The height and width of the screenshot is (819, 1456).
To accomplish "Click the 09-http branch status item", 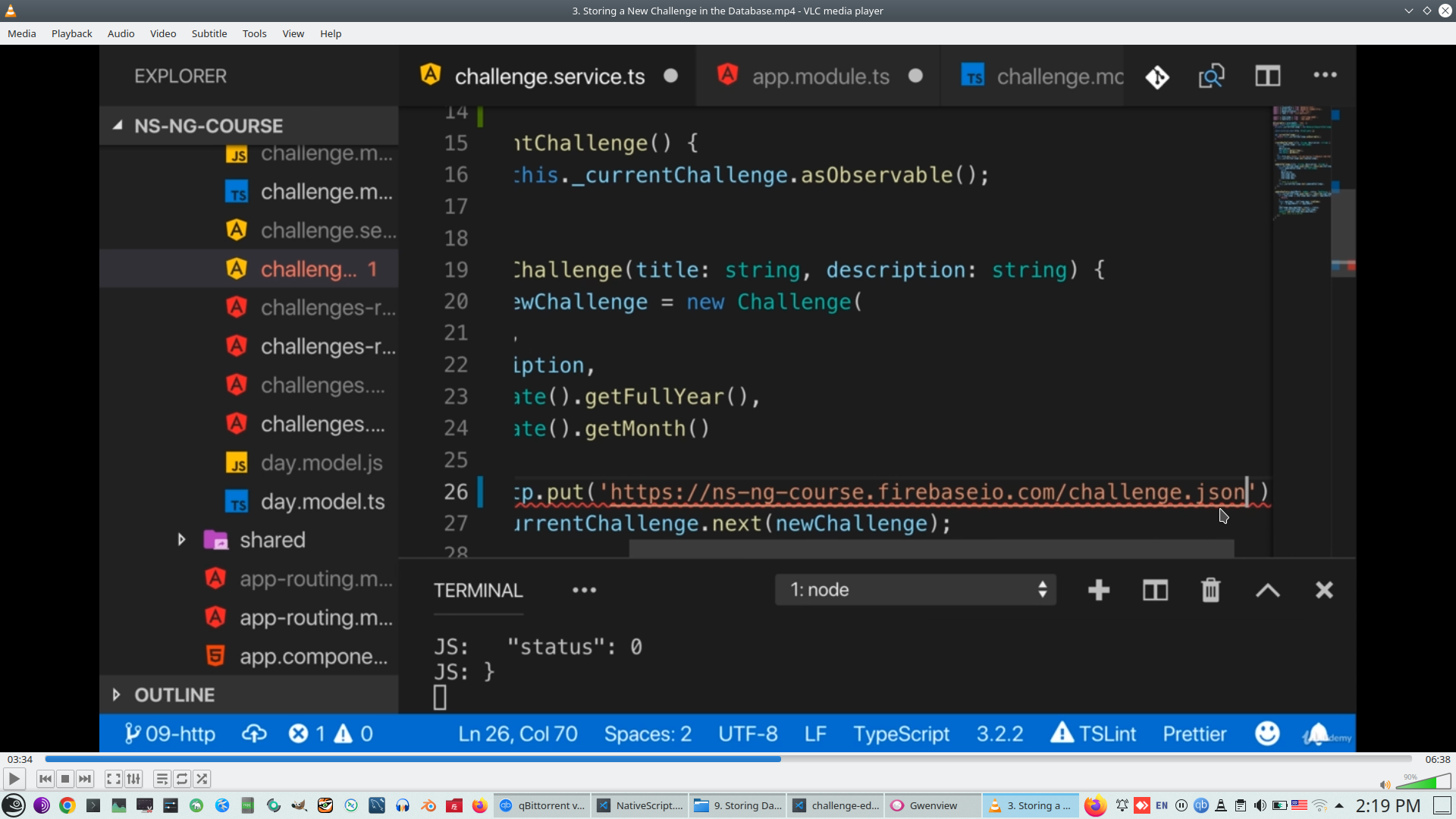I will (x=171, y=734).
